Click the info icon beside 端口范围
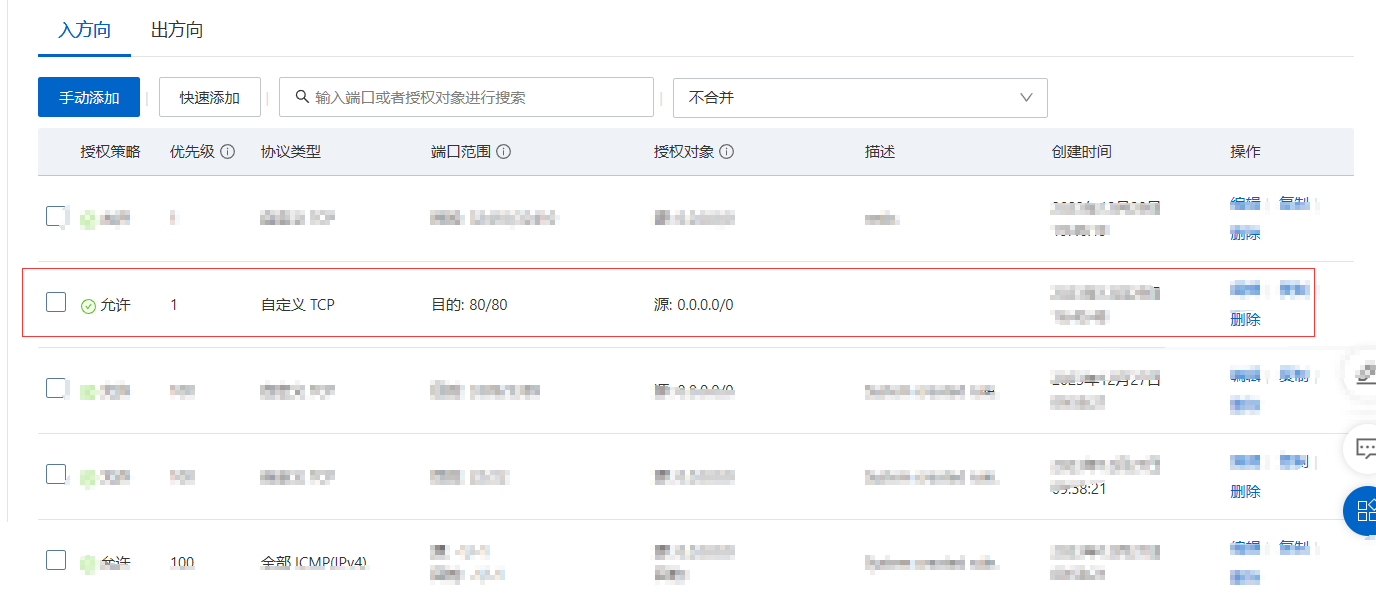The image size is (1376, 596). (504, 152)
